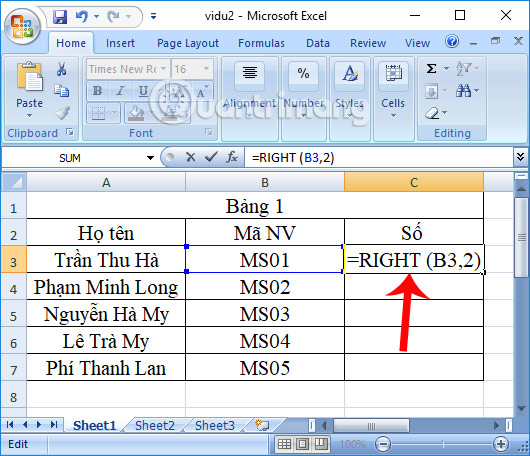Image resolution: width=530 pixels, height=456 pixels.
Task: Save the workbook with the floppy icon
Action: (x=60, y=16)
